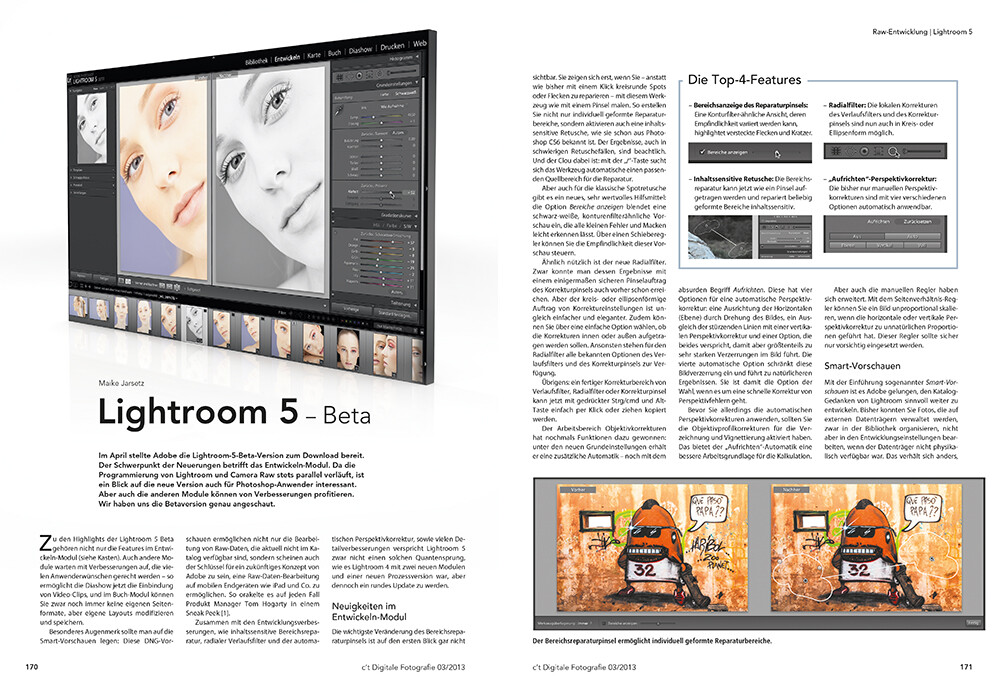Click the Fertig button below graffiti image
Image resolution: width=1000 pixels, height=700 pixels.
pos(974,623)
